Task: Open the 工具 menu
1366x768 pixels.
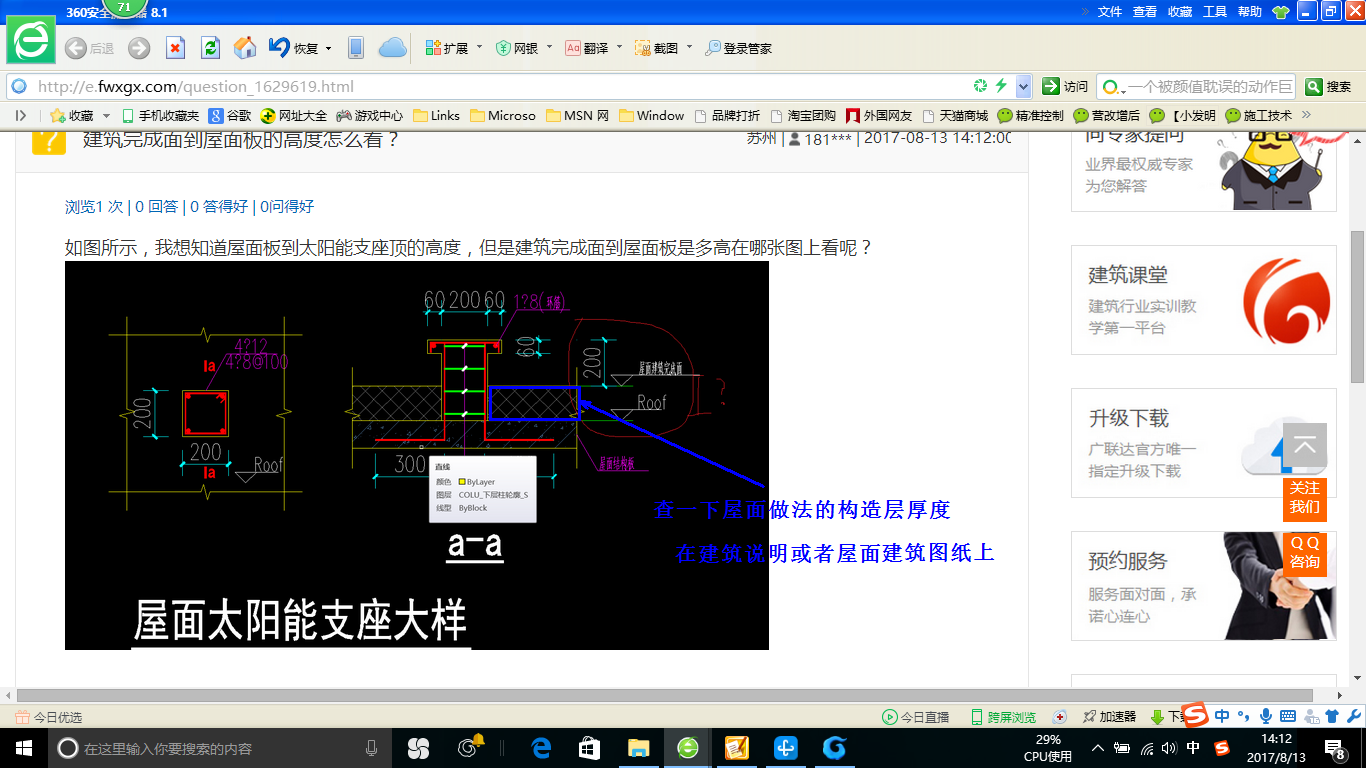Action: [x=1215, y=12]
